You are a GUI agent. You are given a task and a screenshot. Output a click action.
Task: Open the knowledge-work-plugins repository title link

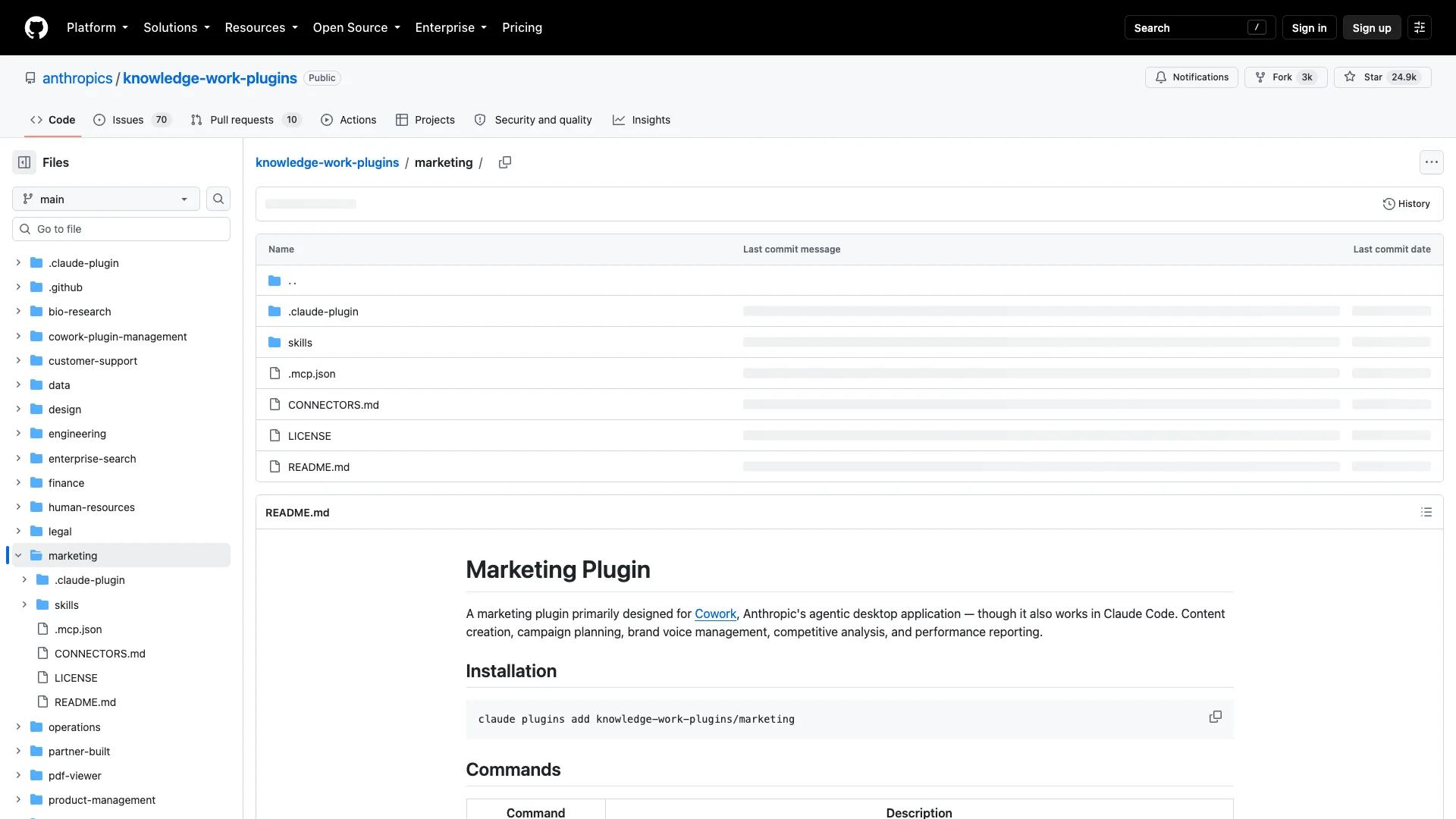point(210,78)
